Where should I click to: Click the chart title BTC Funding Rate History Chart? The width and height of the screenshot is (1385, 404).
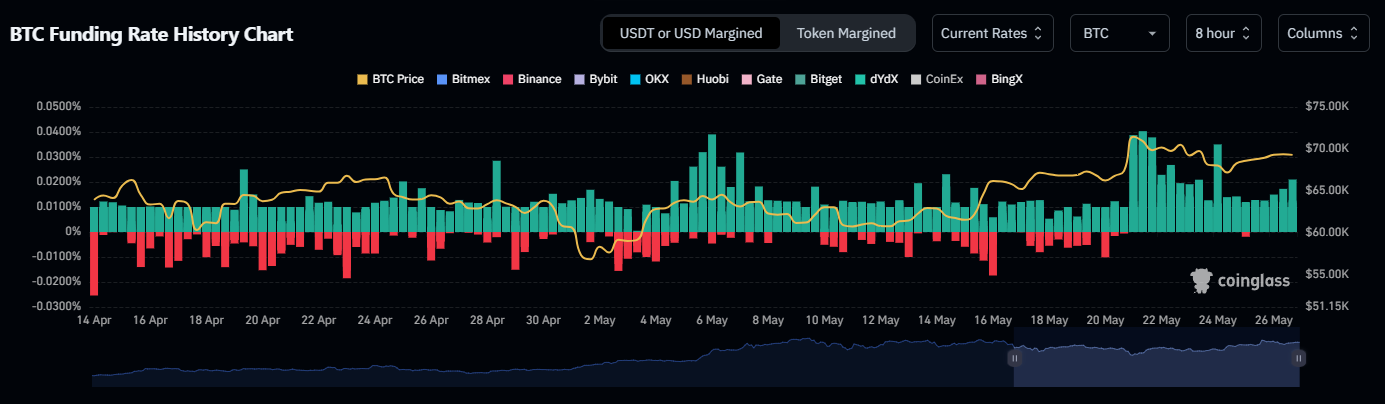[x=151, y=34]
